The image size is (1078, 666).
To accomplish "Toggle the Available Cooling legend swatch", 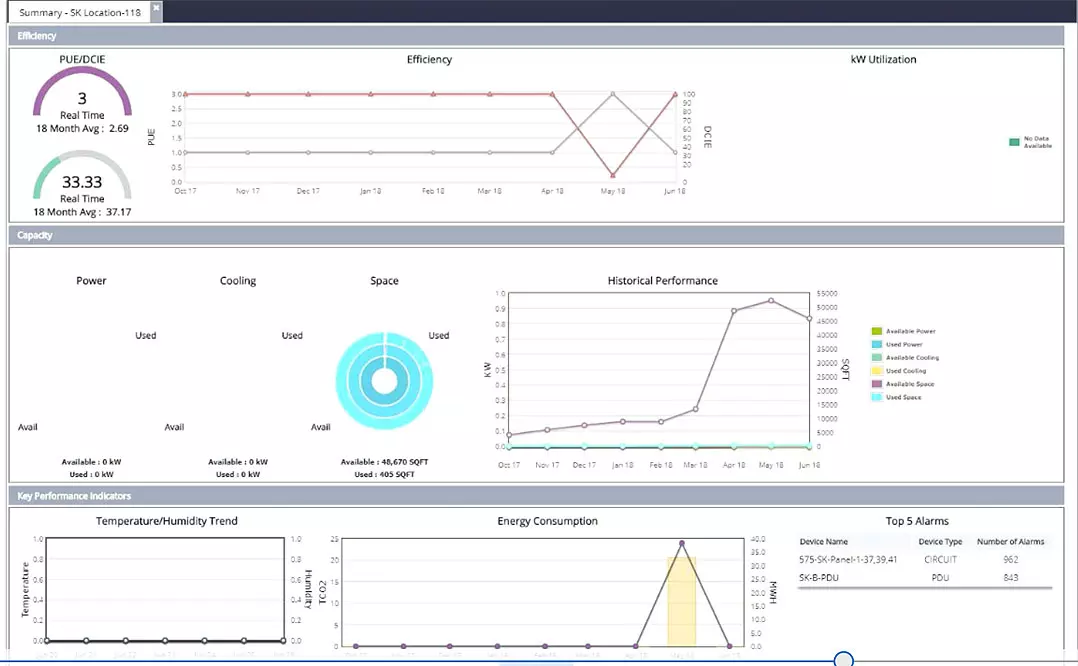I will click(x=877, y=357).
